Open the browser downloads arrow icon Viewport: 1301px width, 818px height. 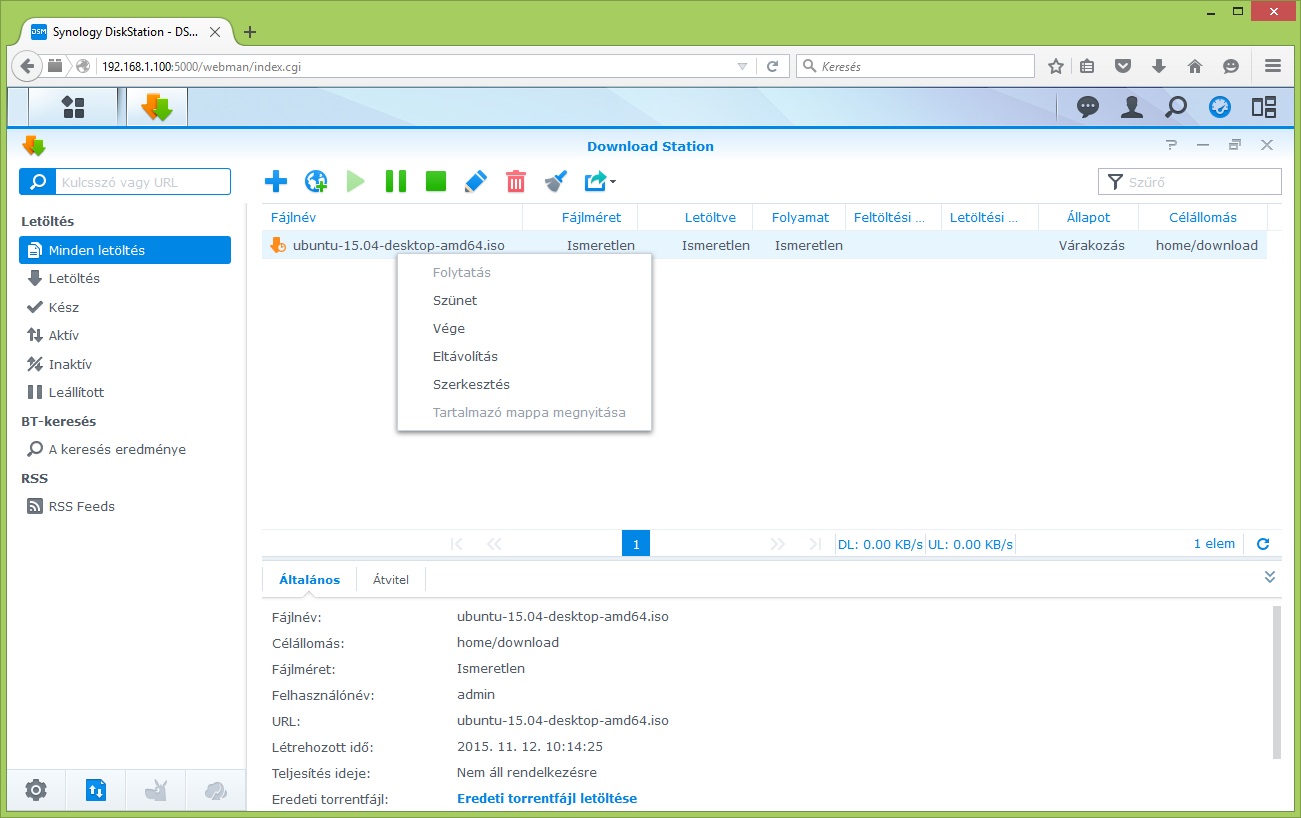coord(1159,66)
